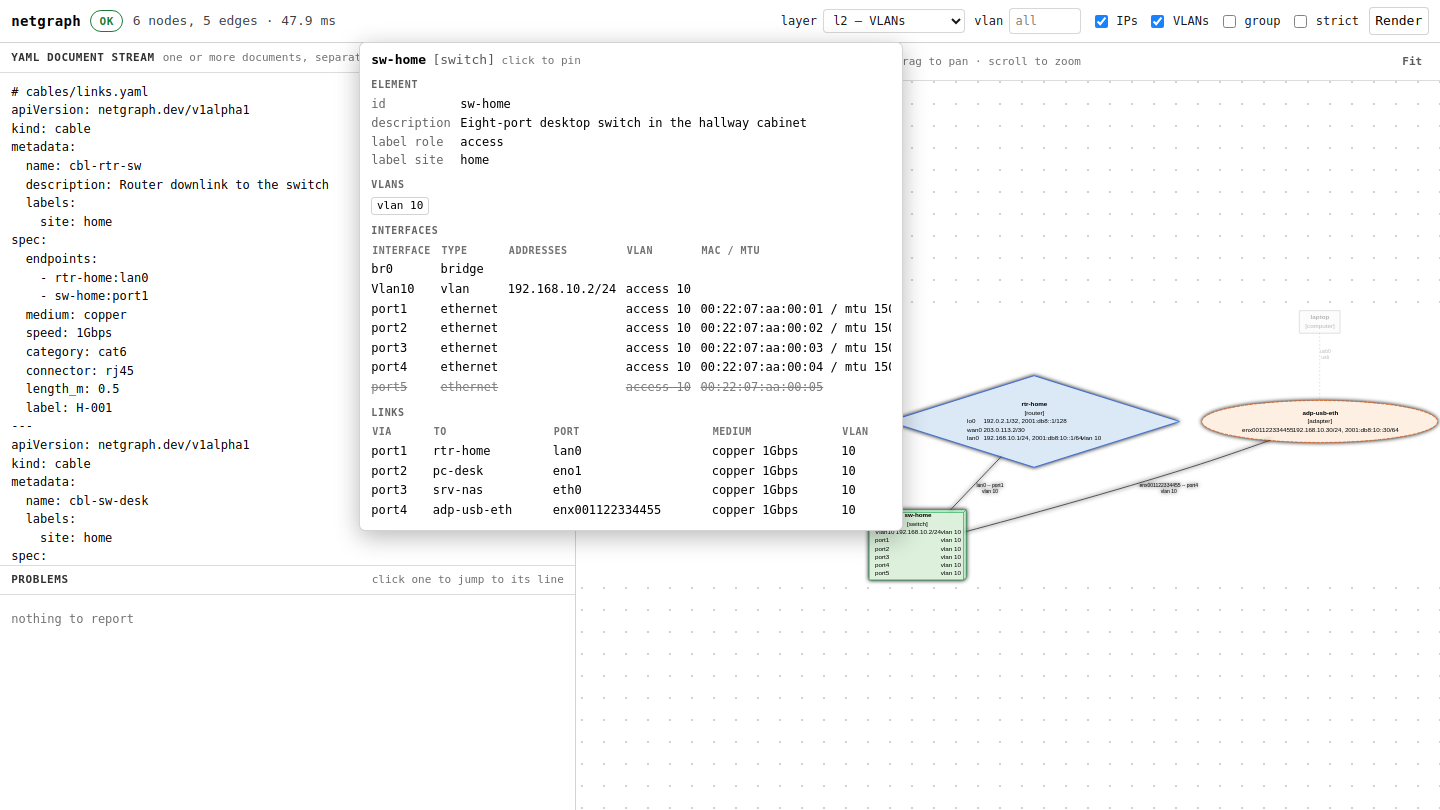Click enx001122334455 port cell
Image resolution: width=1440 pixels, height=810 pixels.
point(607,510)
